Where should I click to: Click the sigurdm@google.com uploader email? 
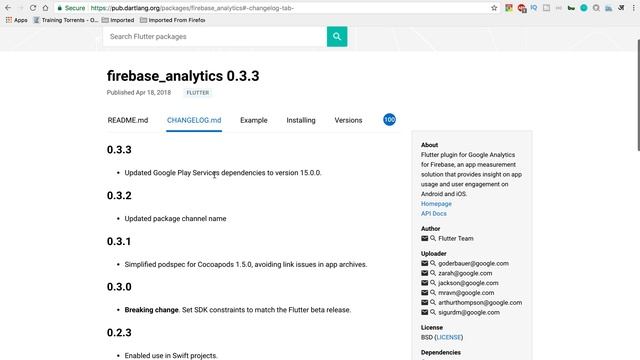point(469,312)
